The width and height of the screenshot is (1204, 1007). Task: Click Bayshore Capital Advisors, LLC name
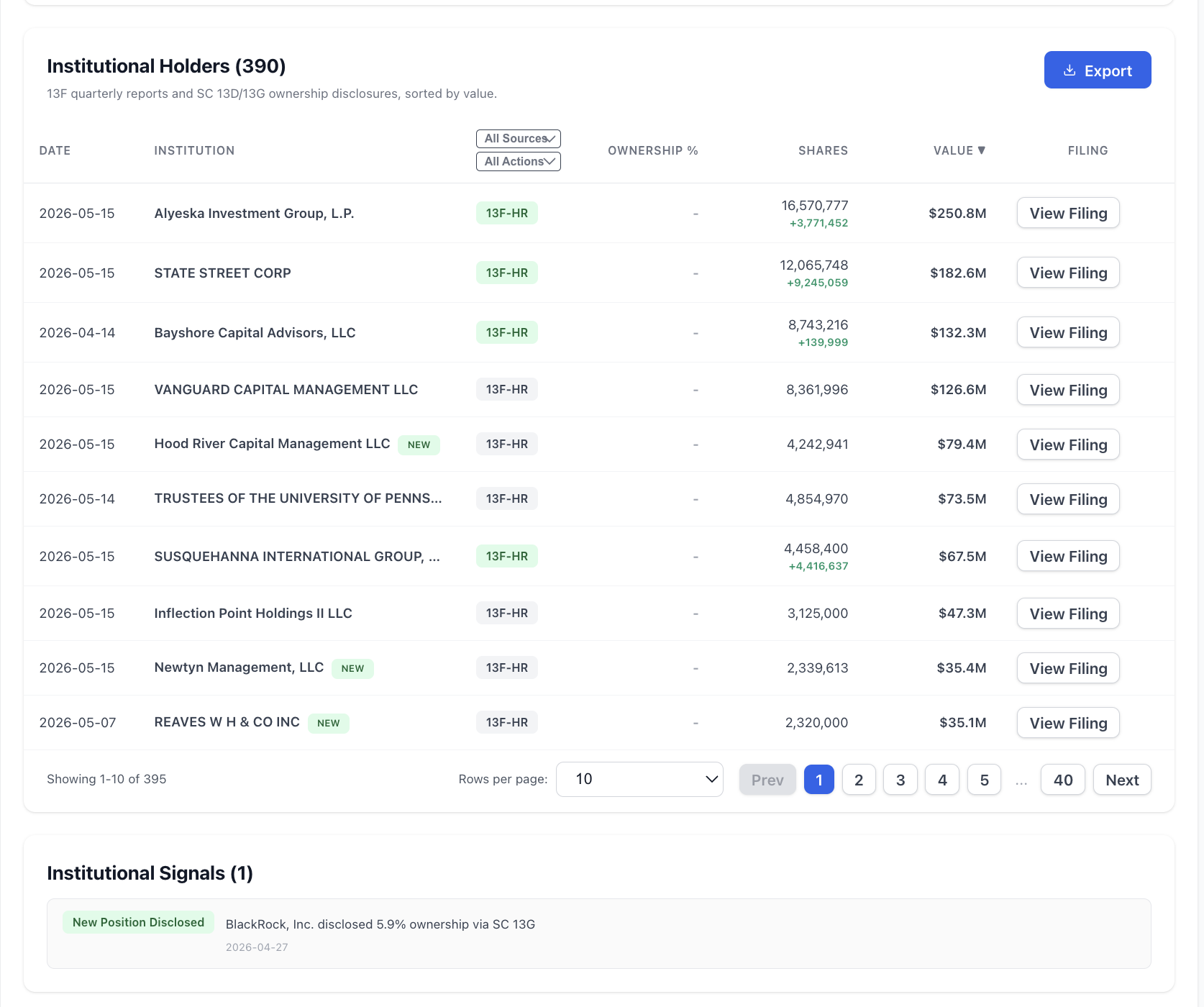pyautogui.click(x=255, y=332)
